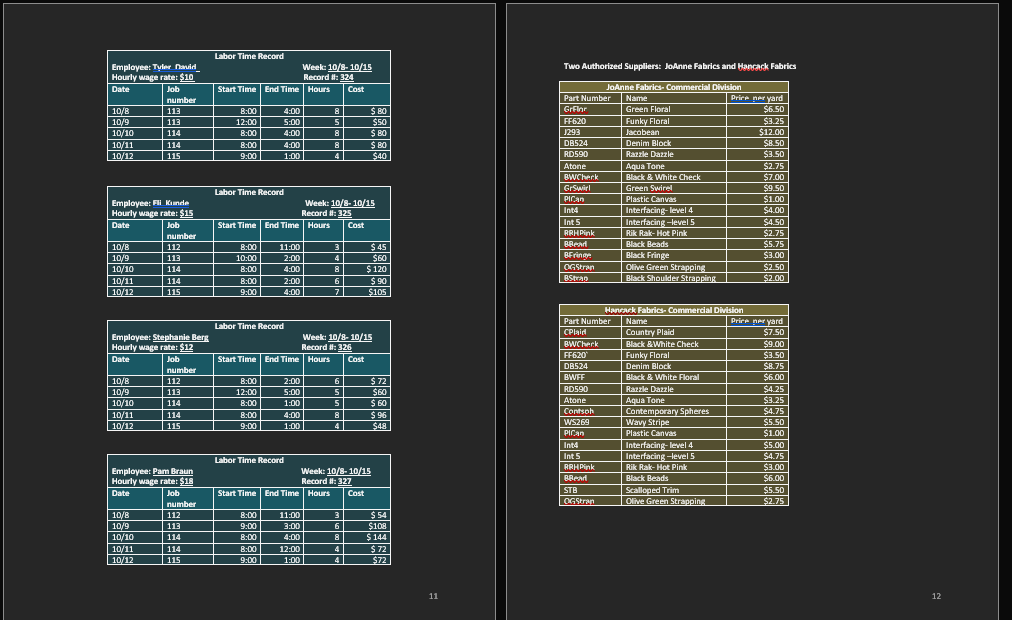Click employee name Stephanie Berg

[x=180, y=338]
